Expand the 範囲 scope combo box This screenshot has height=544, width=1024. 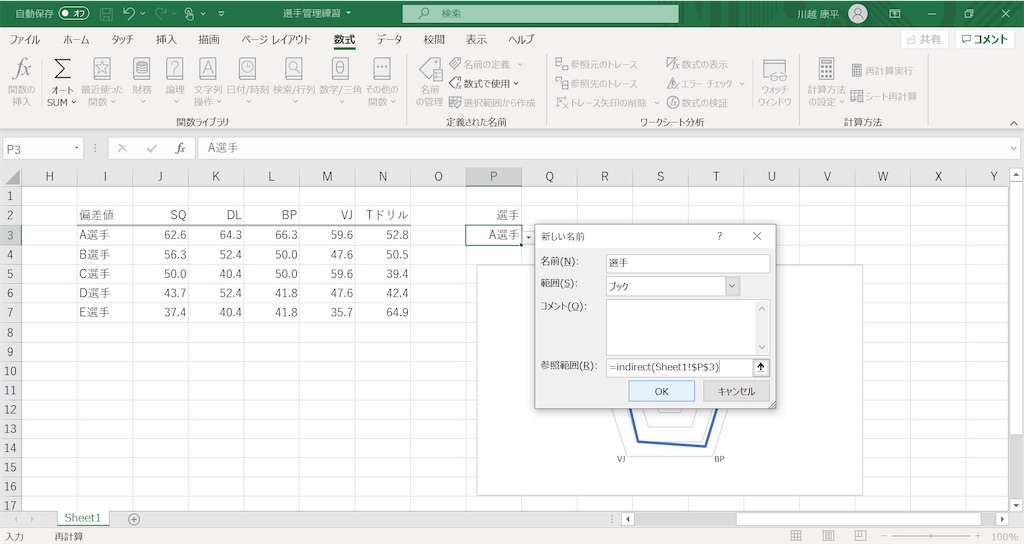(732, 286)
